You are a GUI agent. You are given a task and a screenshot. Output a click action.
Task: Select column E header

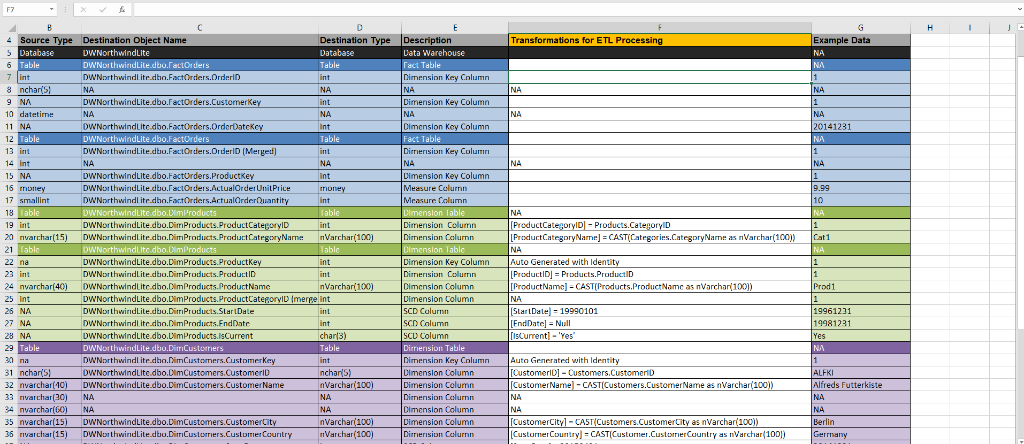[x=455, y=27]
